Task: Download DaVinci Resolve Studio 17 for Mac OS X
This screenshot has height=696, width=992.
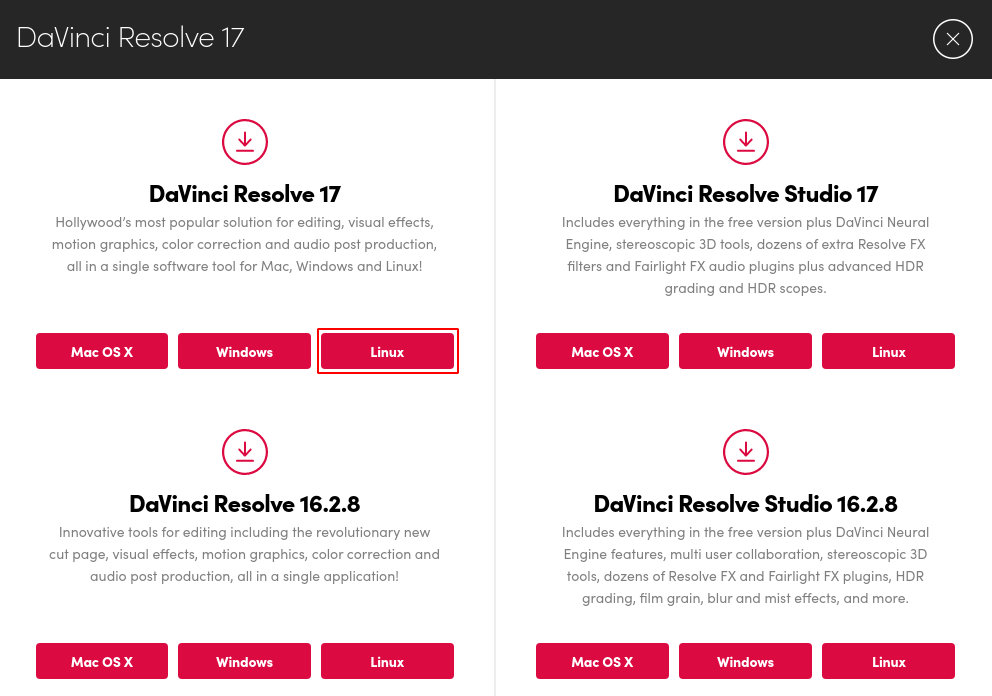Action: [602, 351]
